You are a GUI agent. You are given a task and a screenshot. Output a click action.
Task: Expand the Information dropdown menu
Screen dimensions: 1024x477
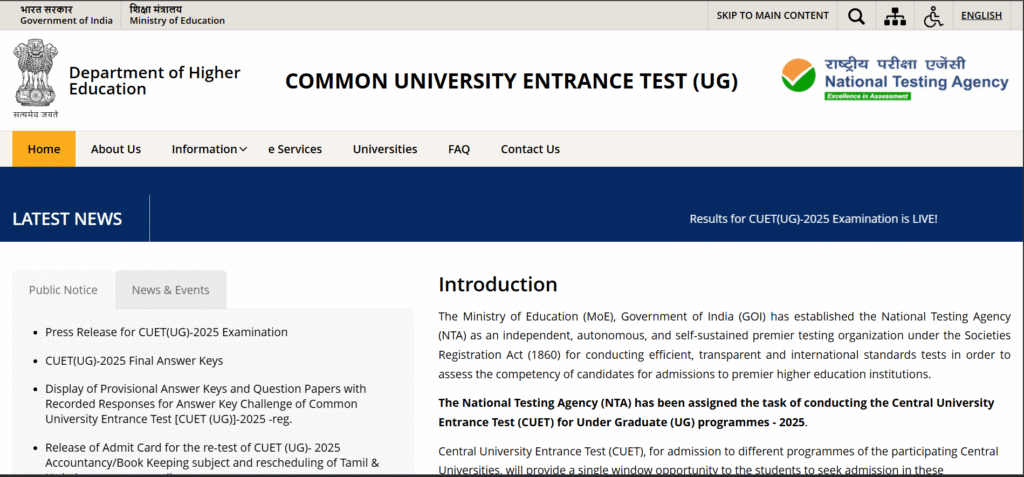pyautogui.click(x=209, y=149)
